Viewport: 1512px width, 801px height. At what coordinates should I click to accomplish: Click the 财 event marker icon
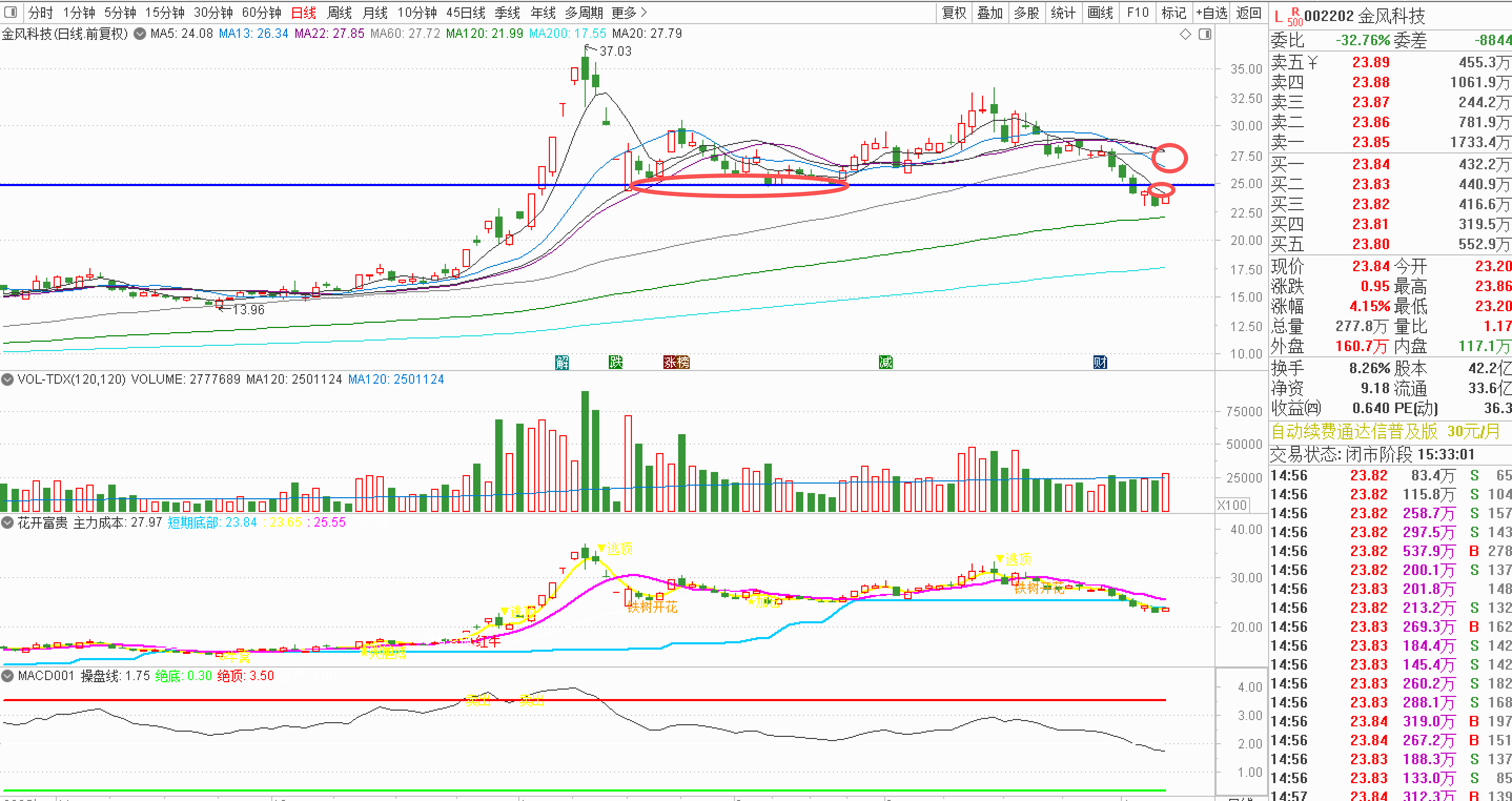pos(1099,362)
